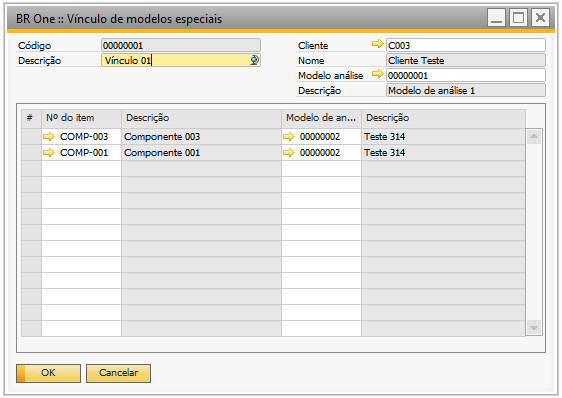
Task: Click the globe translate icon in Descrição field
Action: [x=254, y=60]
